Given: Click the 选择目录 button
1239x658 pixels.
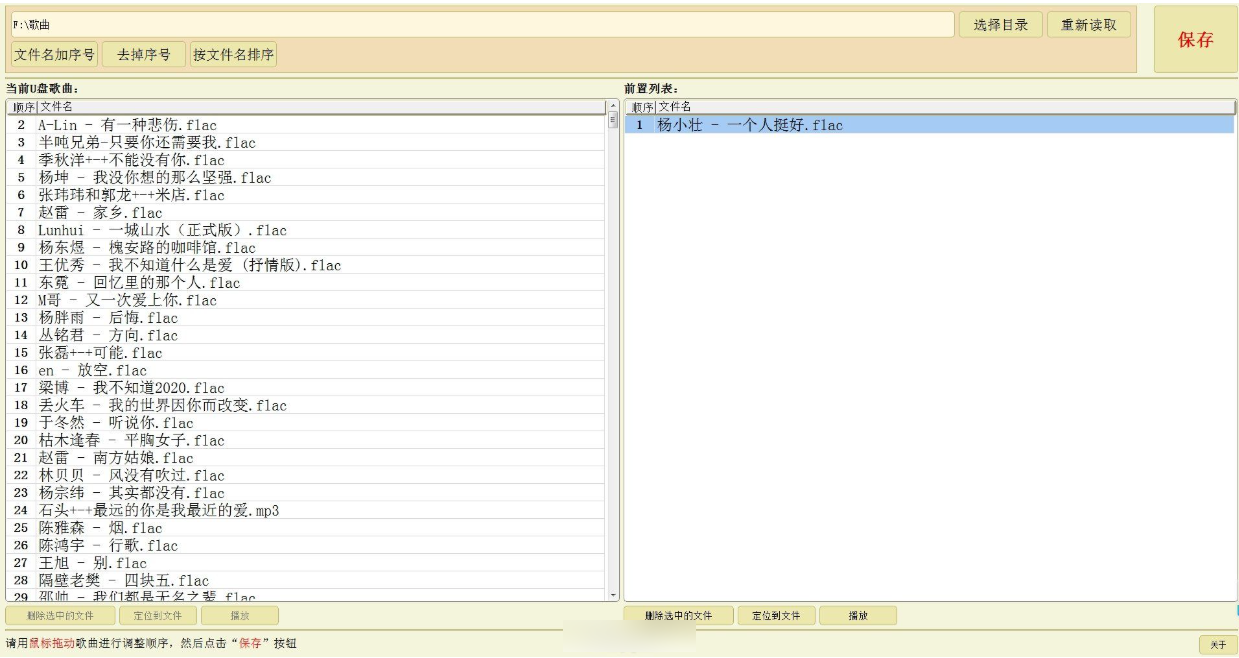Looking at the screenshot, I should click(x=1000, y=25).
